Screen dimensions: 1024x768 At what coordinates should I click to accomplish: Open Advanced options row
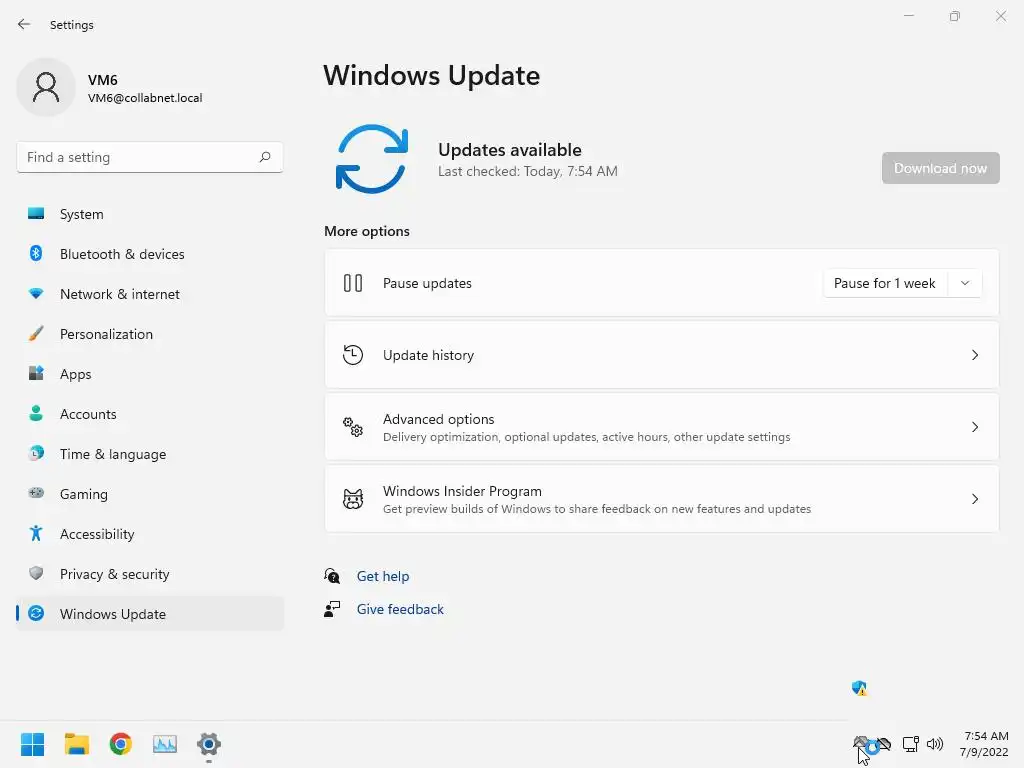tap(662, 427)
